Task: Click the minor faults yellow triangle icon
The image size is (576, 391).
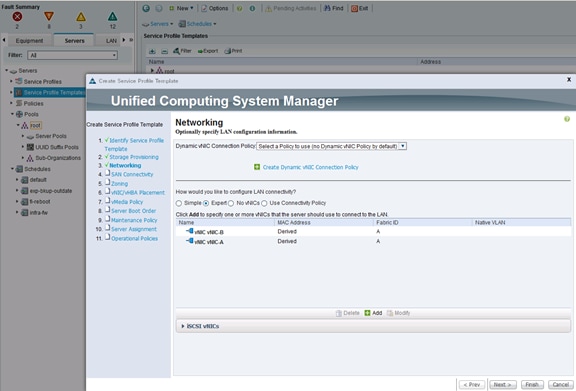Action: point(81,17)
